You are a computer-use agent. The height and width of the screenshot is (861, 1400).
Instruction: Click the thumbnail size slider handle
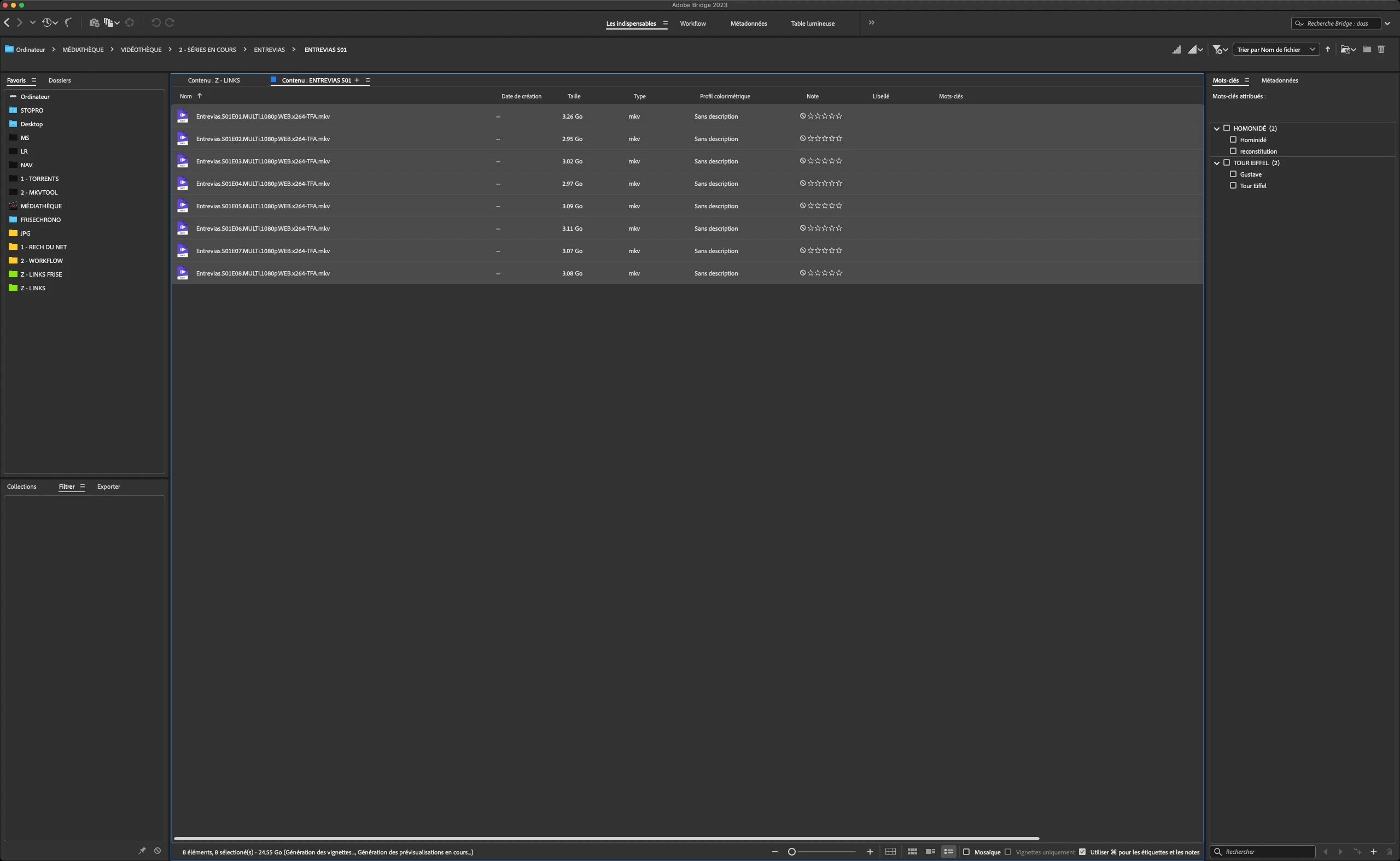click(792, 852)
